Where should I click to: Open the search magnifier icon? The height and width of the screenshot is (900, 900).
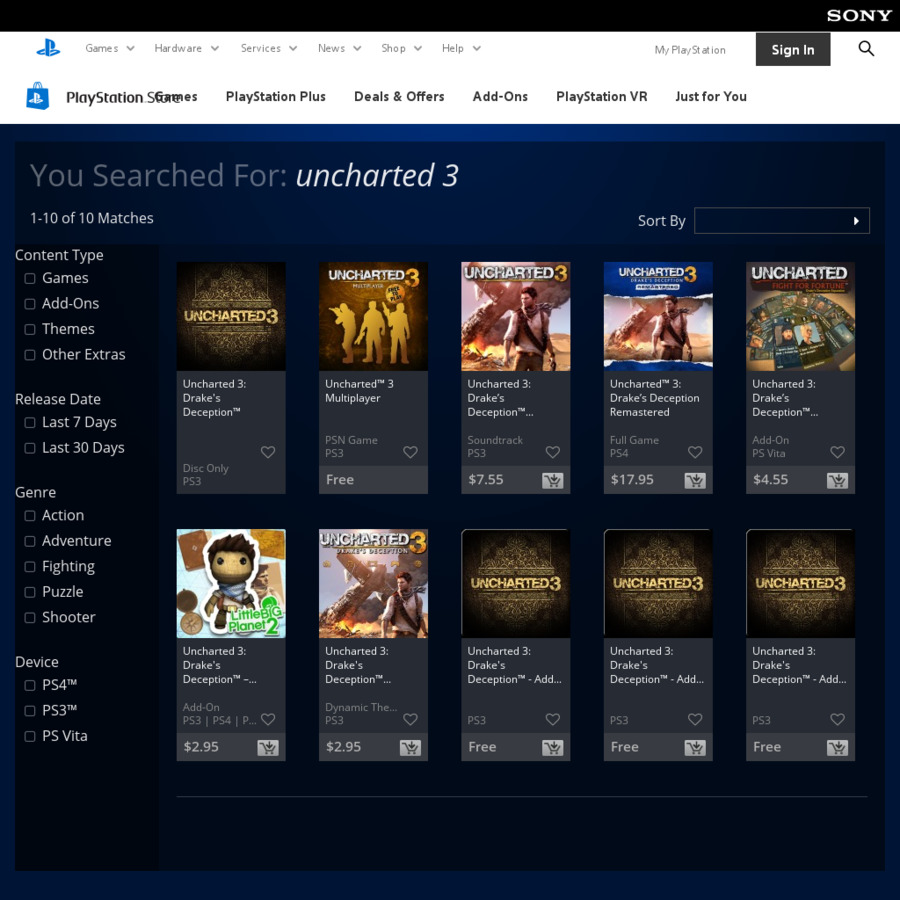click(866, 49)
